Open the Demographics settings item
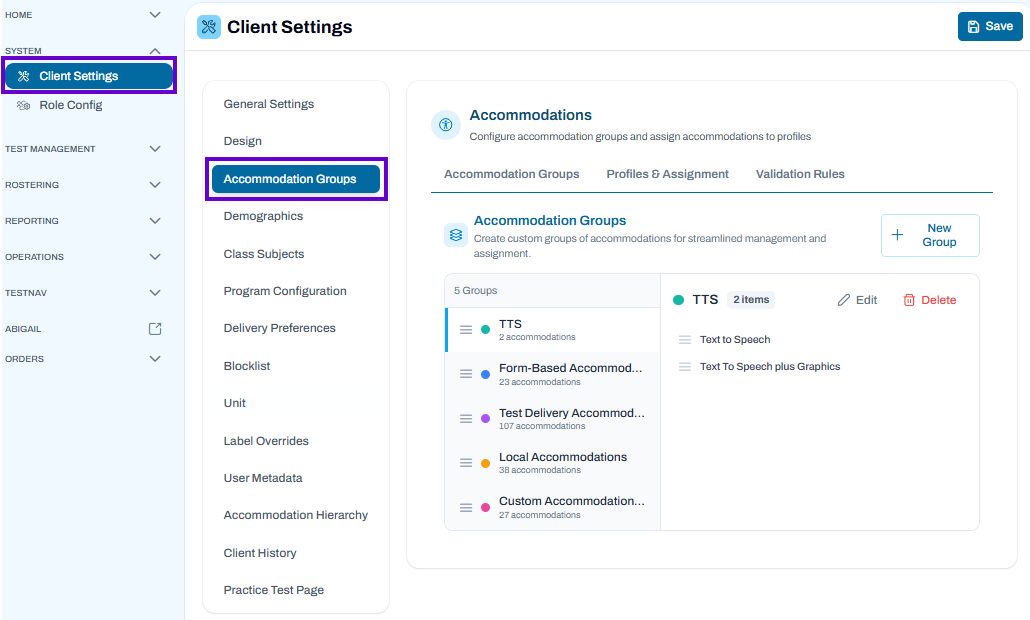The height and width of the screenshot is (620, 1030). tap(263, 216)
